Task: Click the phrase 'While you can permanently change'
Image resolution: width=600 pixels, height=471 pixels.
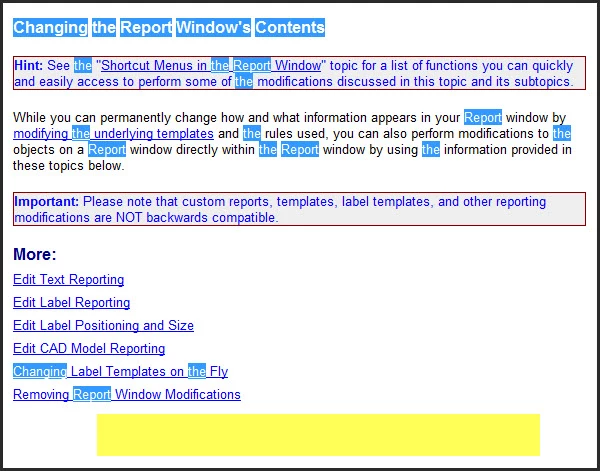Action: pos(115,117)
